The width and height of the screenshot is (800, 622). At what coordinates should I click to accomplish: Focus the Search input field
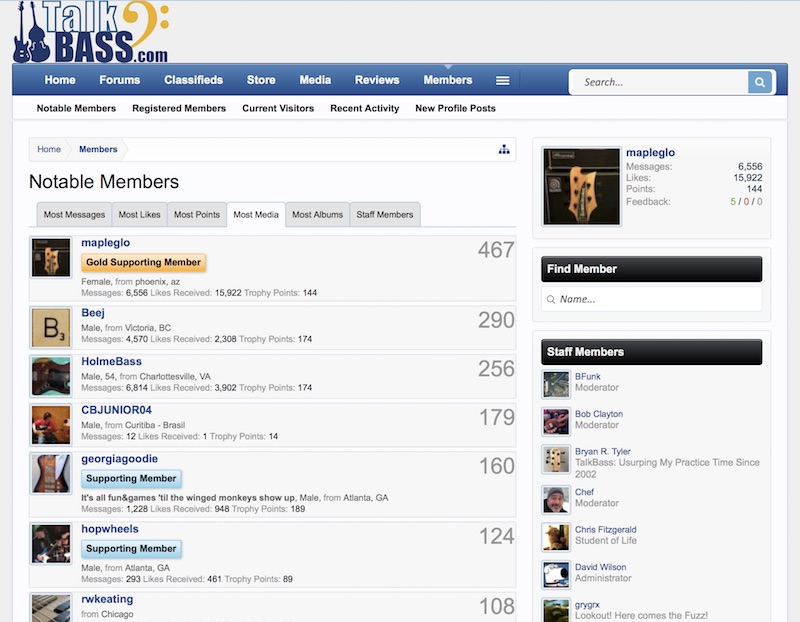(x=659, y=82)
